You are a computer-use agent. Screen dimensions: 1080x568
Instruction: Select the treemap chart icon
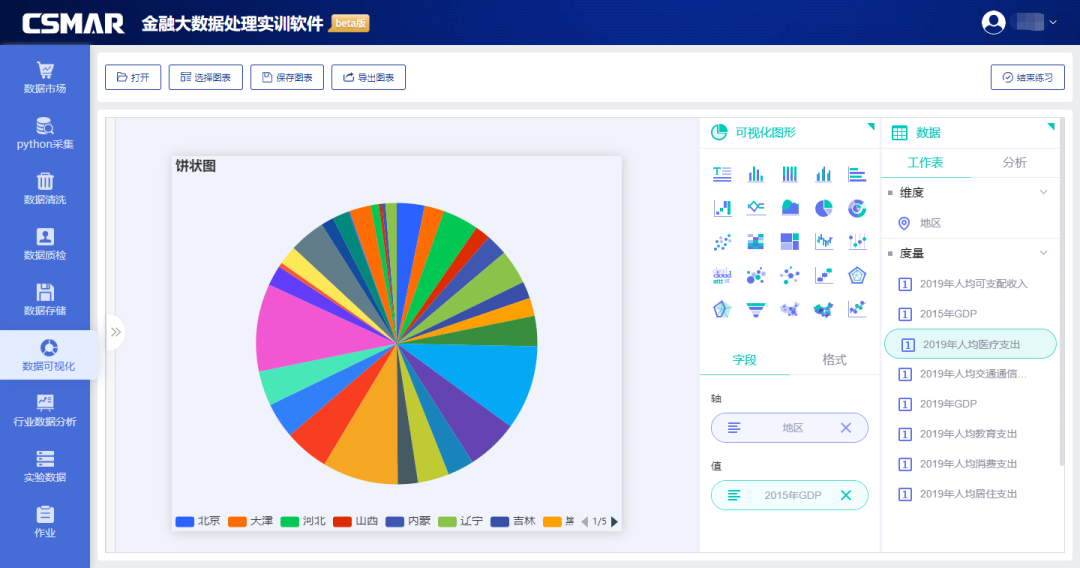789,241
